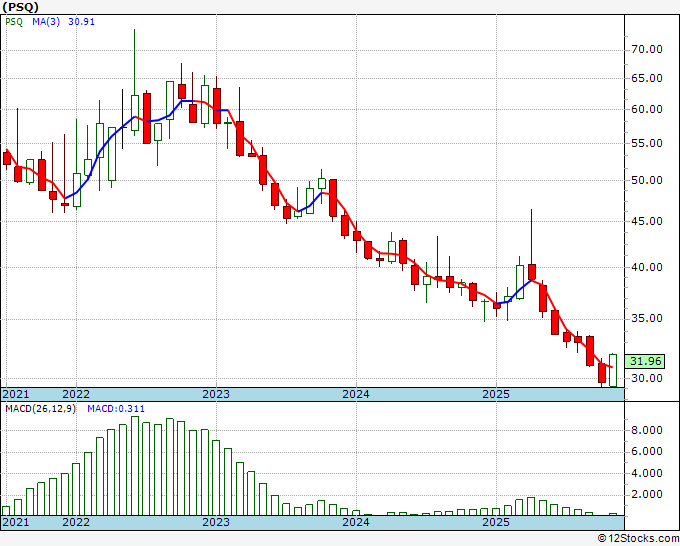Viewport: 680px width, 546px height.
Task: Select the MACD:0.311 value label
Action: [111, 409]
